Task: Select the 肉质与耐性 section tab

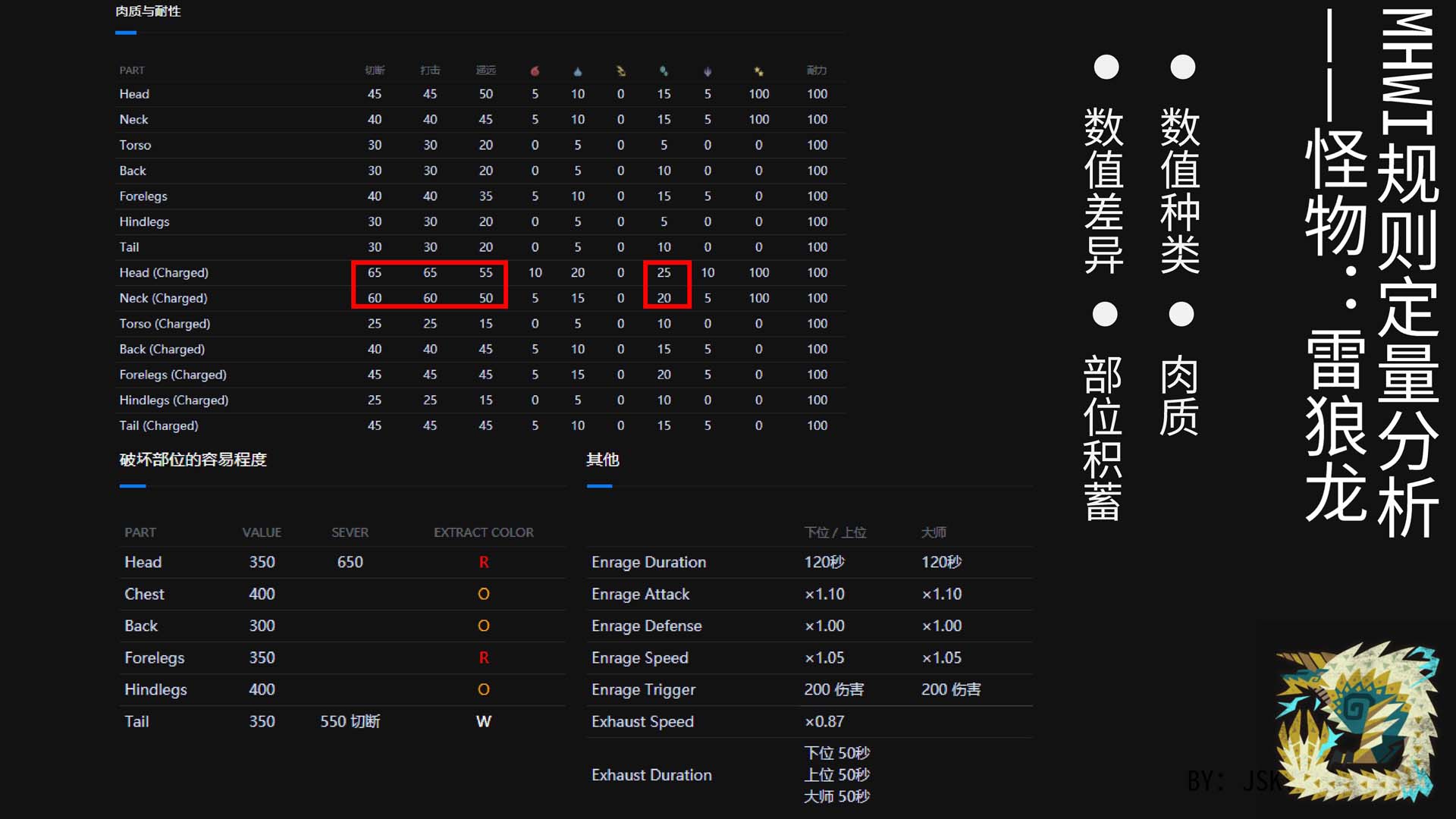Action: click(148, 11)
